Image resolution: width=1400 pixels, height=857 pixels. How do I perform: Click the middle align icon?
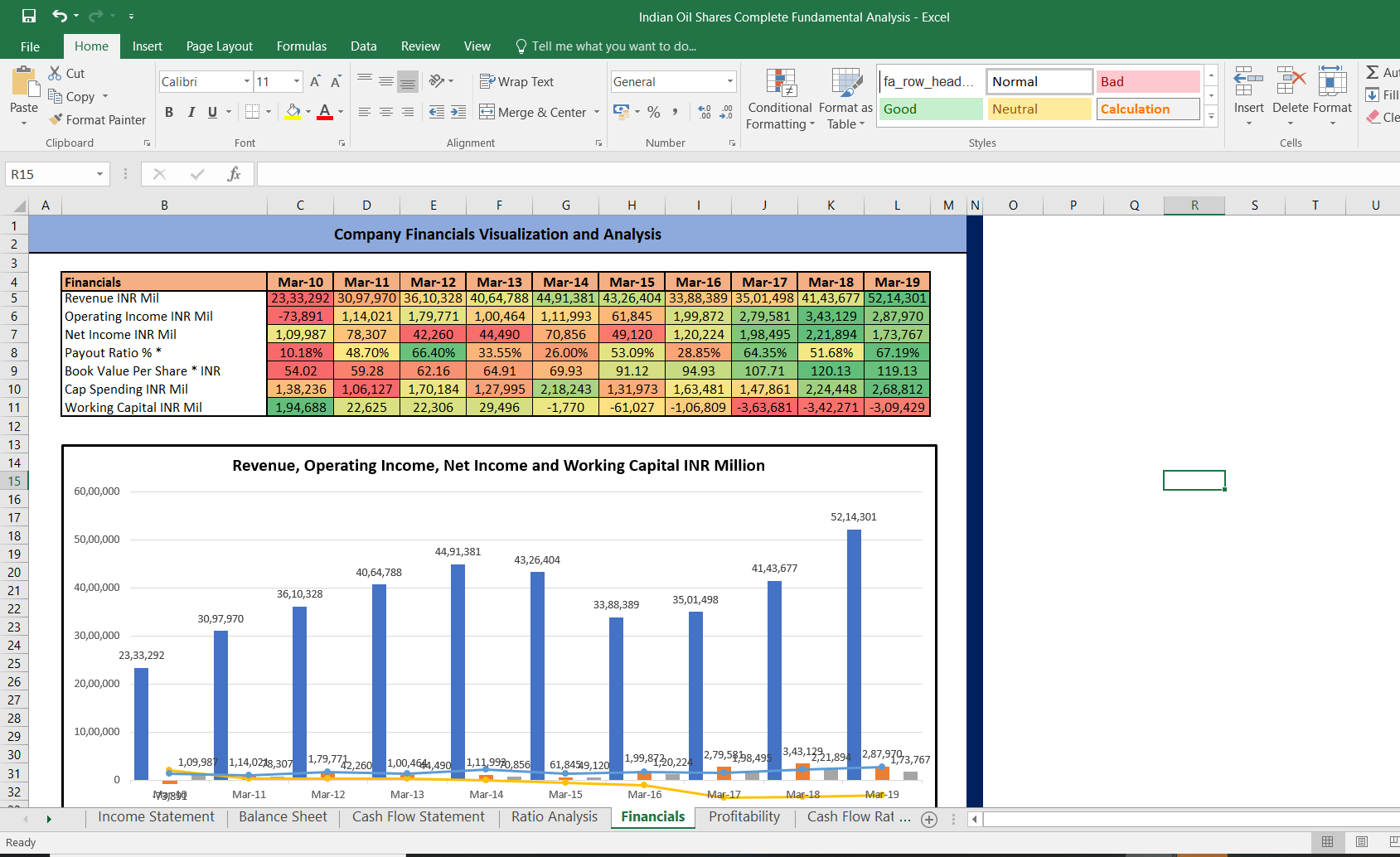[x=386, y=80]
